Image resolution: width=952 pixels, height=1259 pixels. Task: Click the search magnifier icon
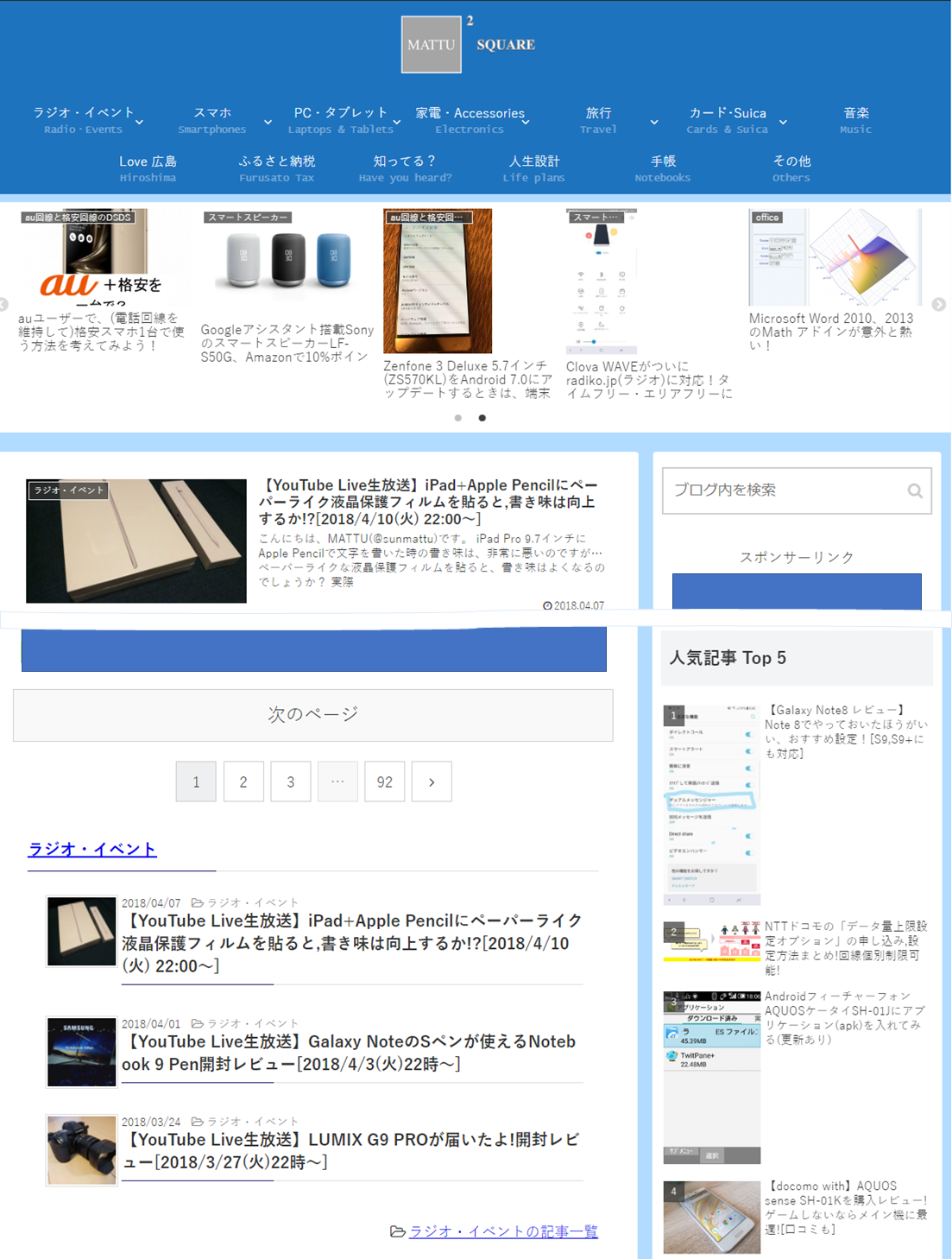[915, 491]
